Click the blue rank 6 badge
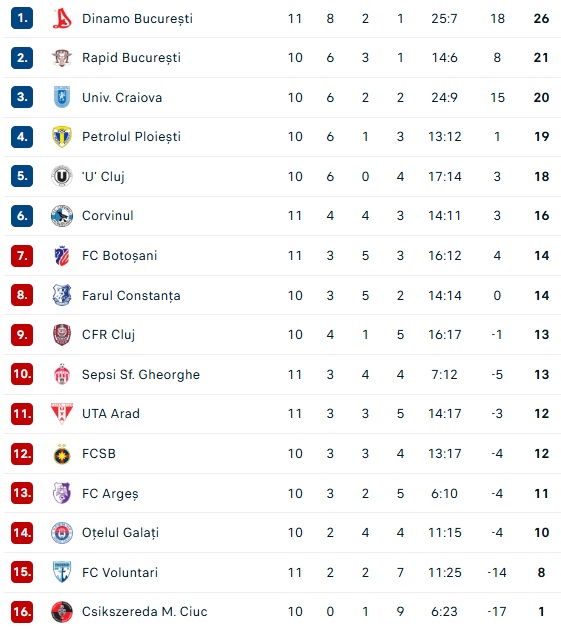Screen dimensions: 561x630 pyautogui.click(x=22, y=216)
